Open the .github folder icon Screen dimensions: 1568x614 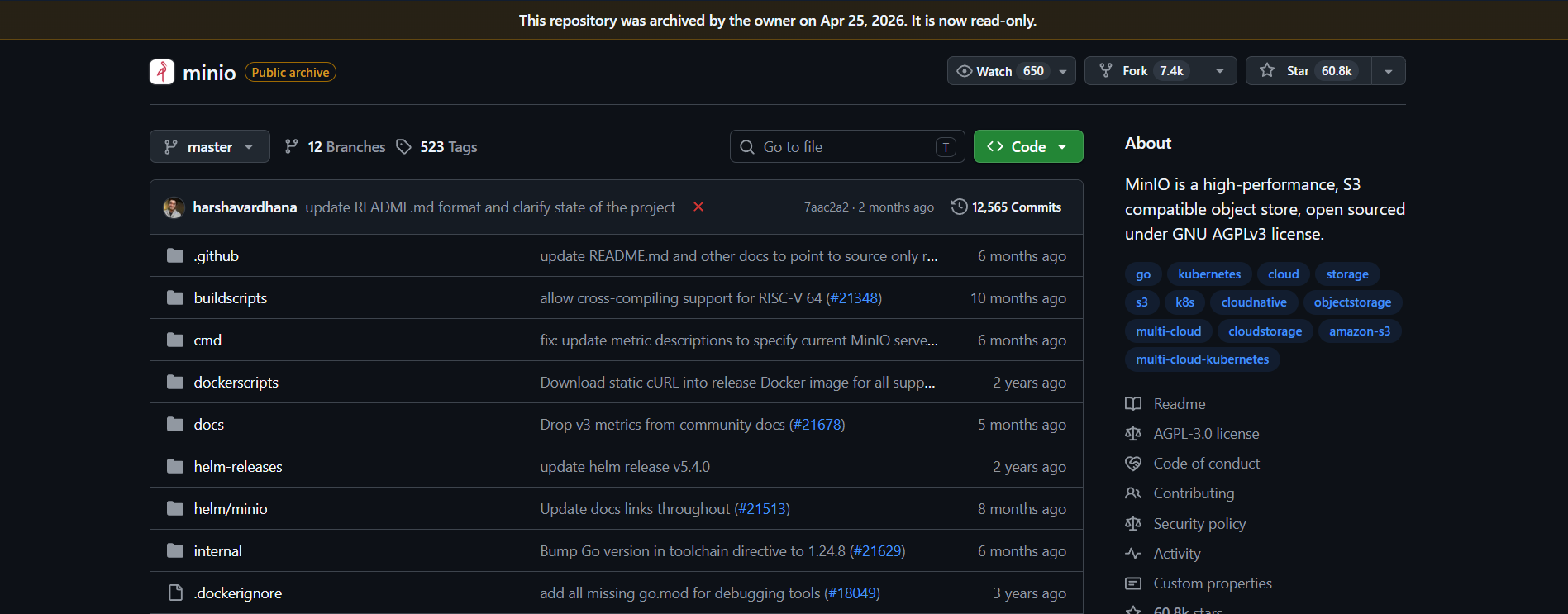pyautogui.click(x=175, y=255)
